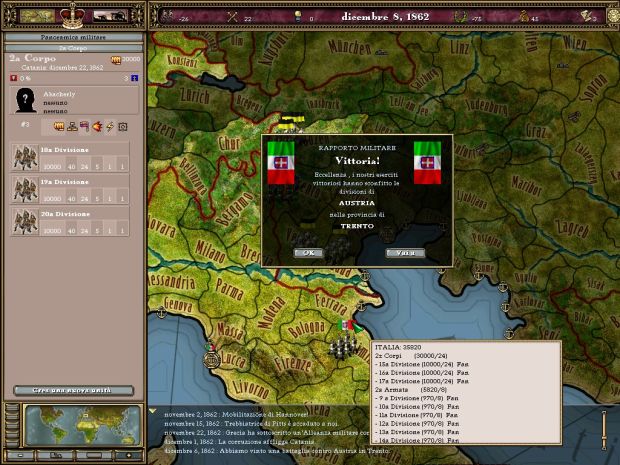Click the Milano province label on map

tap(210, 251)
